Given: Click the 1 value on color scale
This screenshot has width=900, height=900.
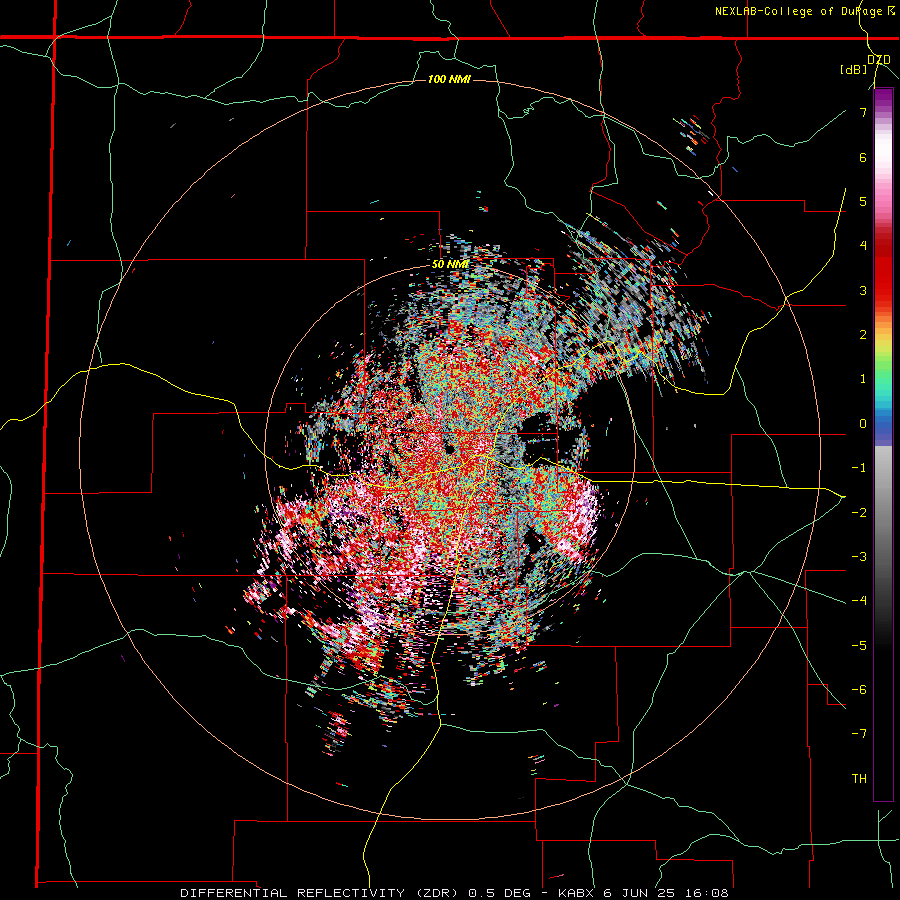Looking at the screenshot, I should coord(863,379).
